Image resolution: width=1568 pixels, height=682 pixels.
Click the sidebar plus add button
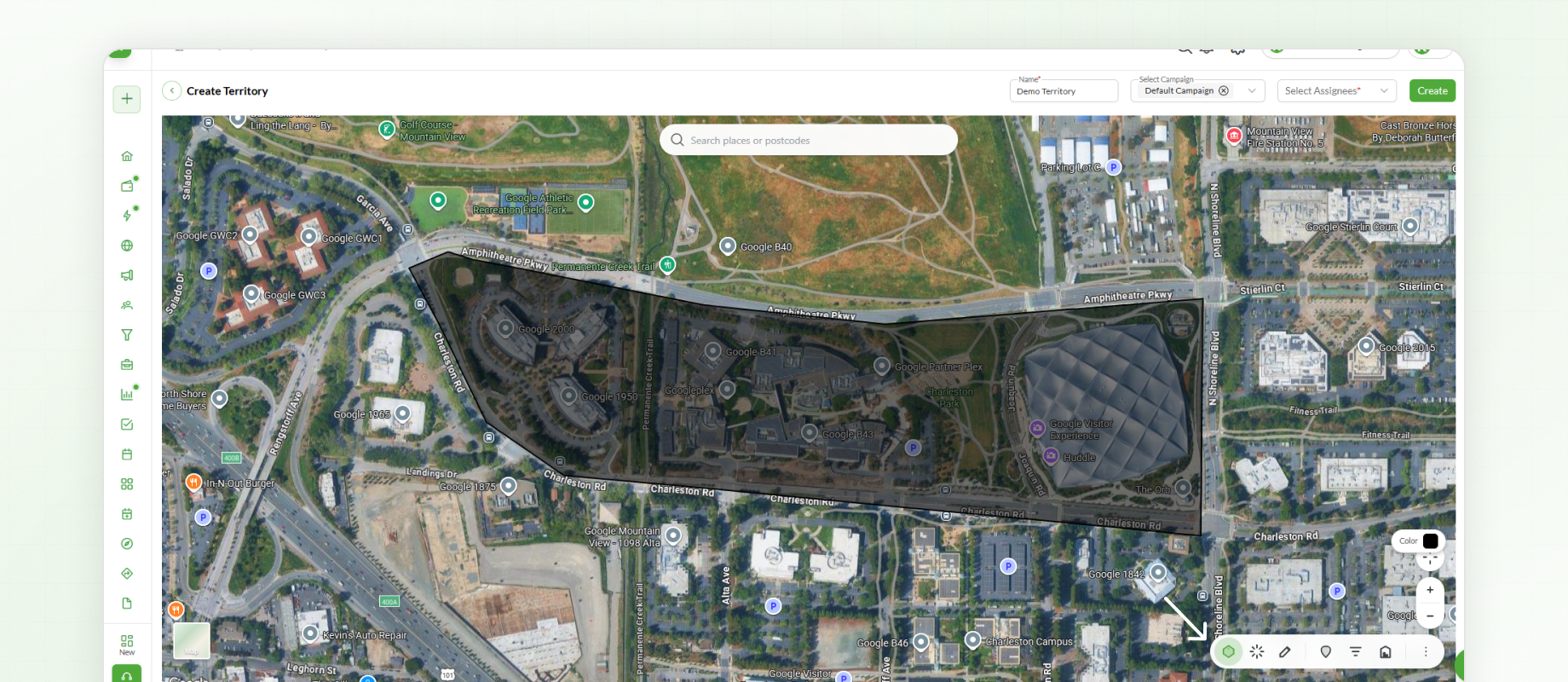pos(127,99)
